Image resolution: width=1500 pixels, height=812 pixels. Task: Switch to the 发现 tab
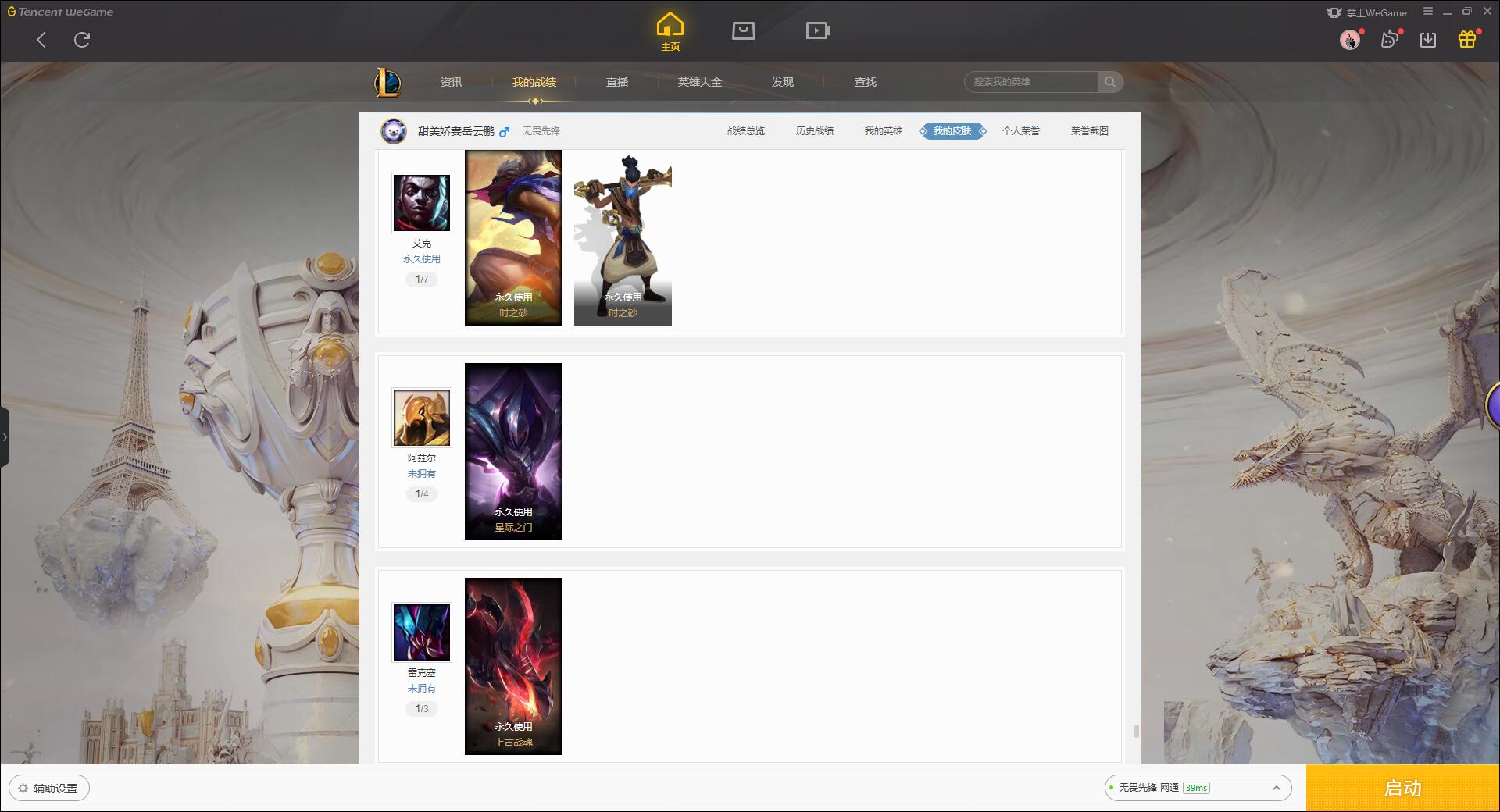[783, 82]
